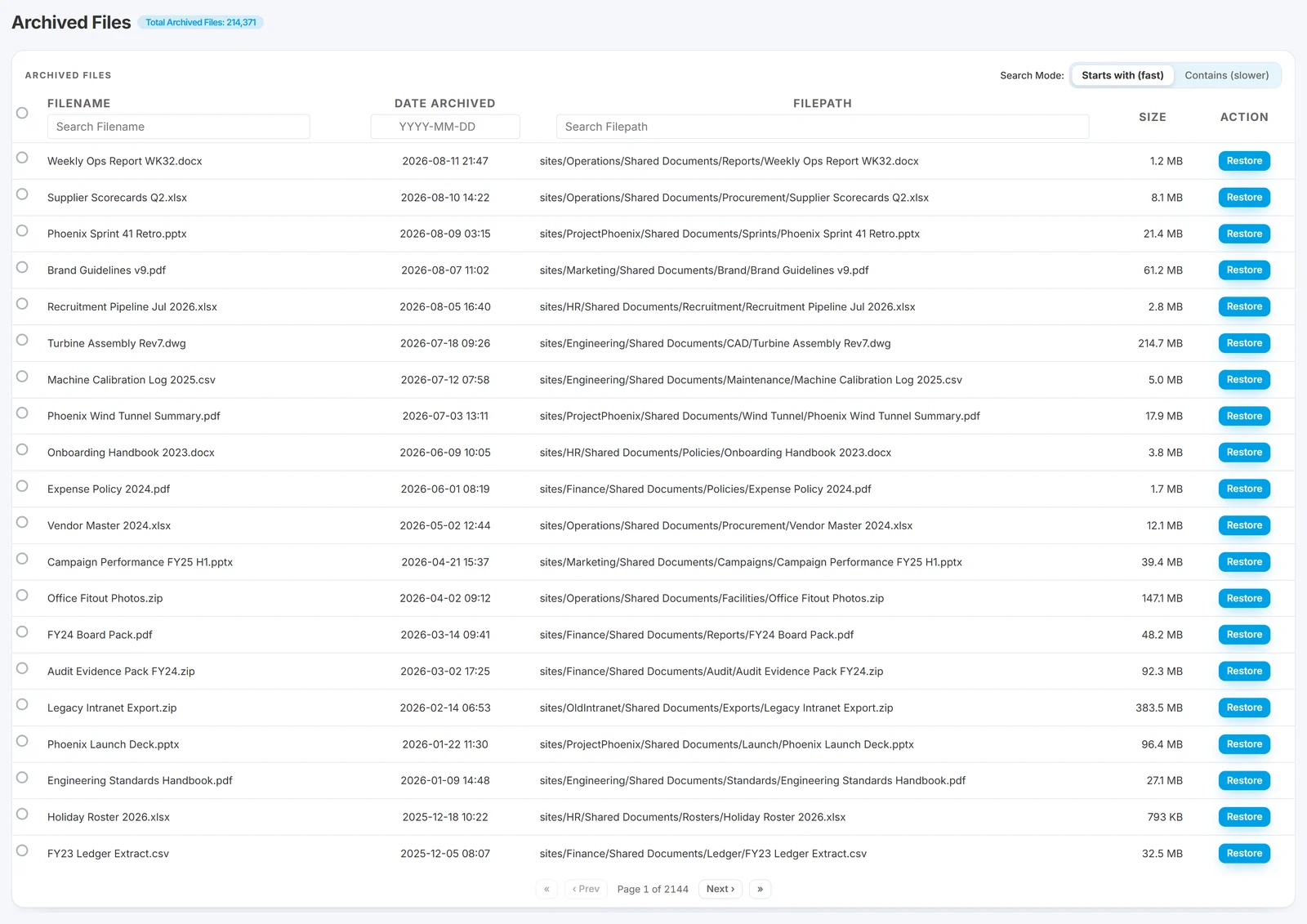Image resolution: width=1307 pixels, height=924 pixels.
Task: Restore Office Fitout Photos.zip
Action: coord(1244,598)
